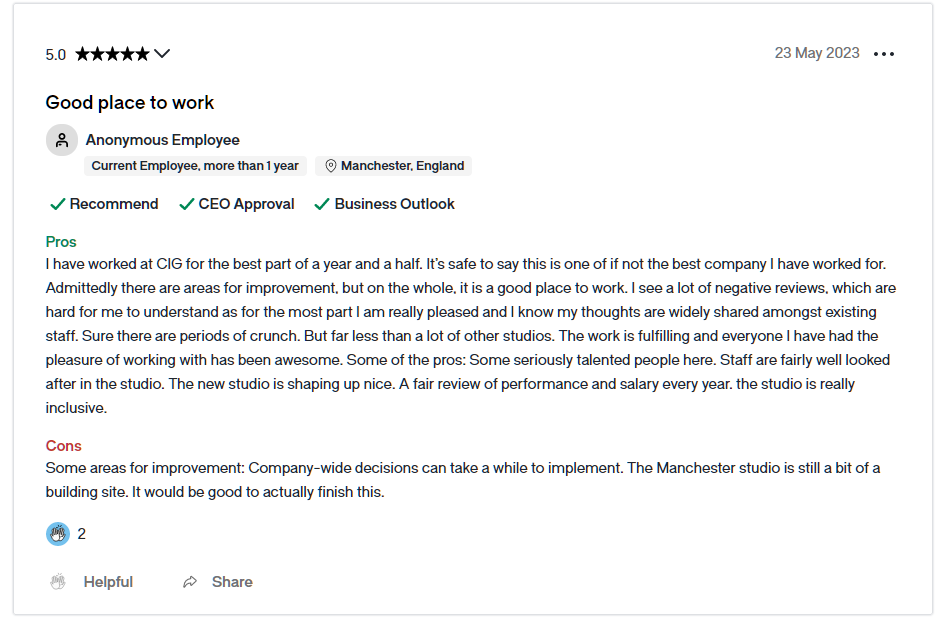
Task: Click the five-star rating icons
Action: tap(112, 54)
